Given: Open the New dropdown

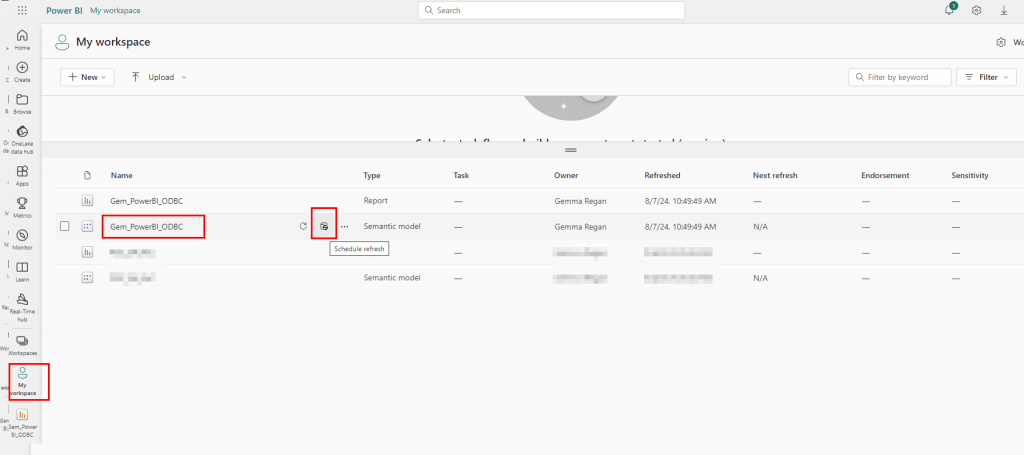Looking at the screenshot, I should click(x=88, y=77).
